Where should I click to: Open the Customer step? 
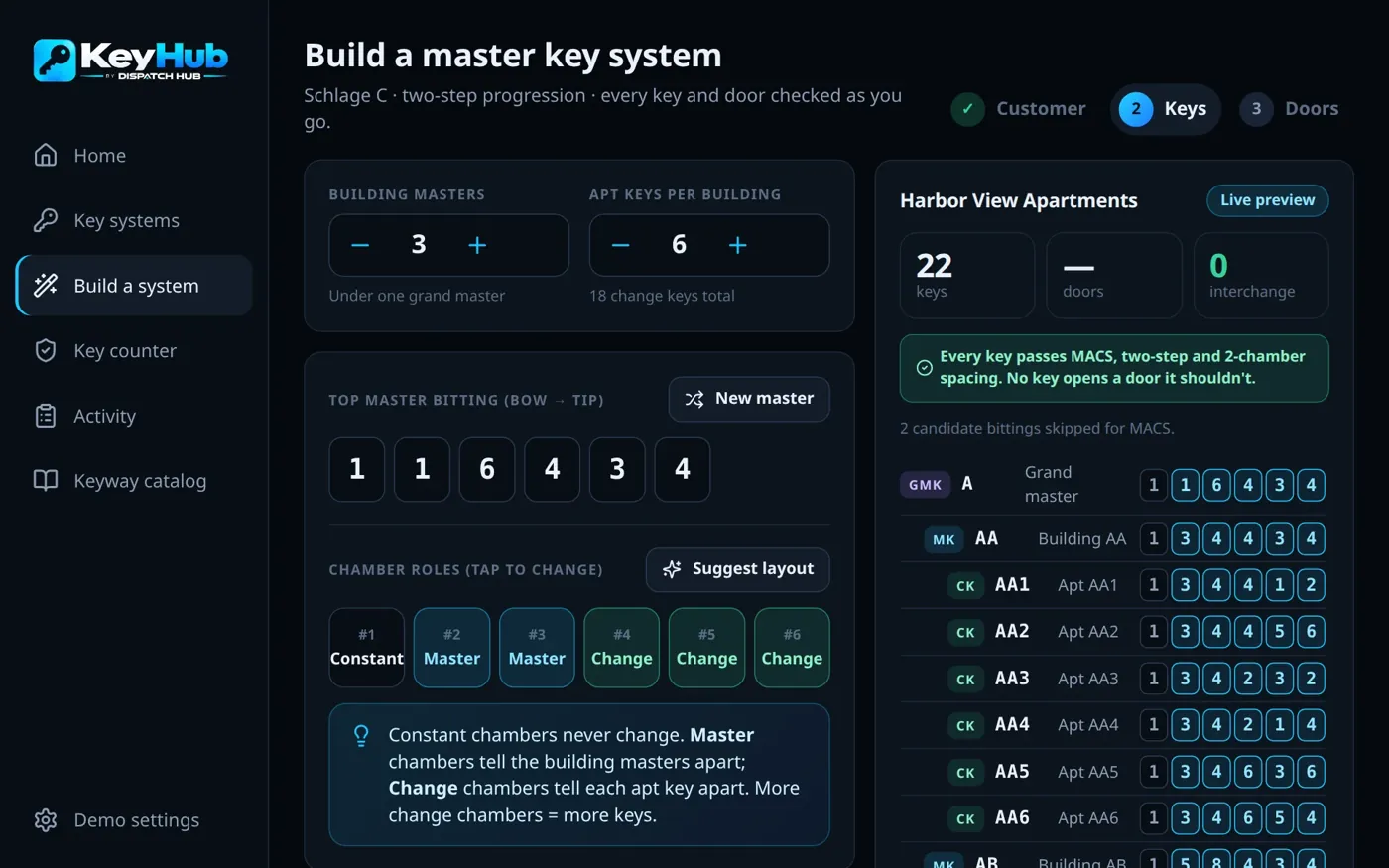click(1019, 109)
